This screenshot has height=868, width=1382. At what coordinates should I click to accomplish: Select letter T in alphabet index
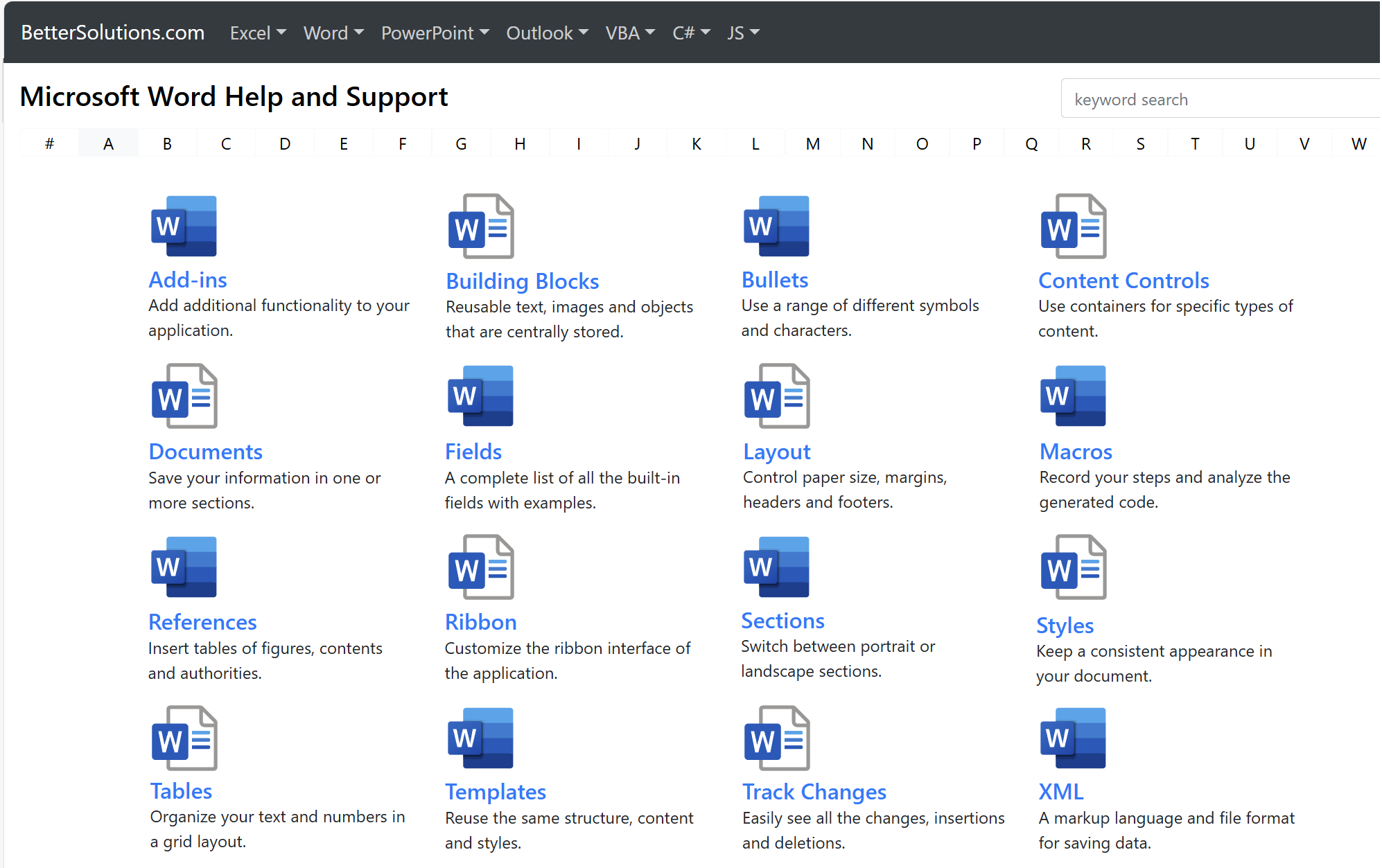point(1194,143)
